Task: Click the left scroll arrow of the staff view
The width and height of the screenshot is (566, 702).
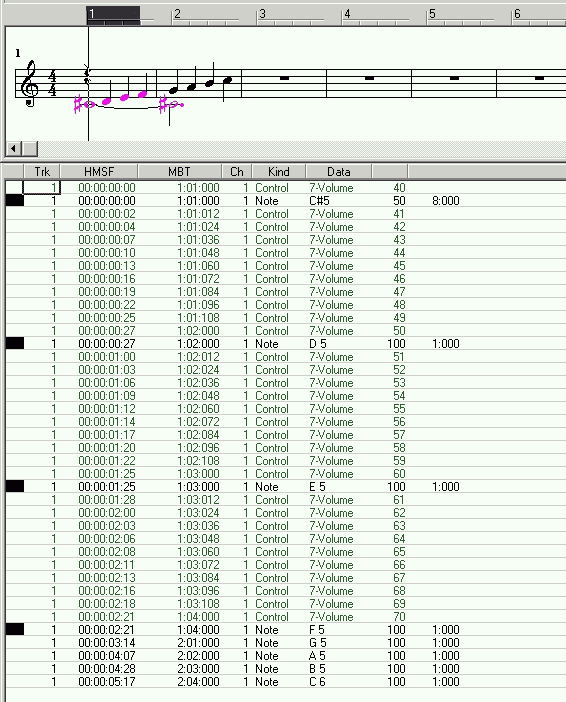Action: (13, 148)
